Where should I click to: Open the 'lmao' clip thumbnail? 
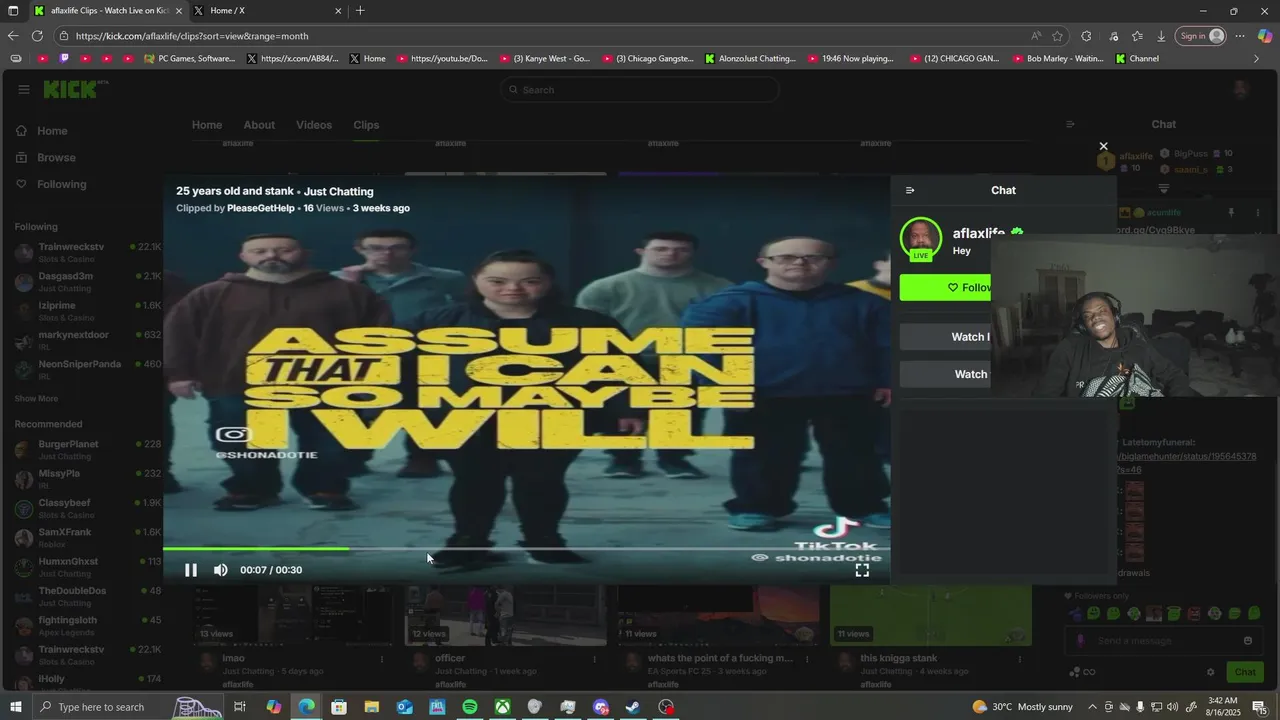click(294, 615)
